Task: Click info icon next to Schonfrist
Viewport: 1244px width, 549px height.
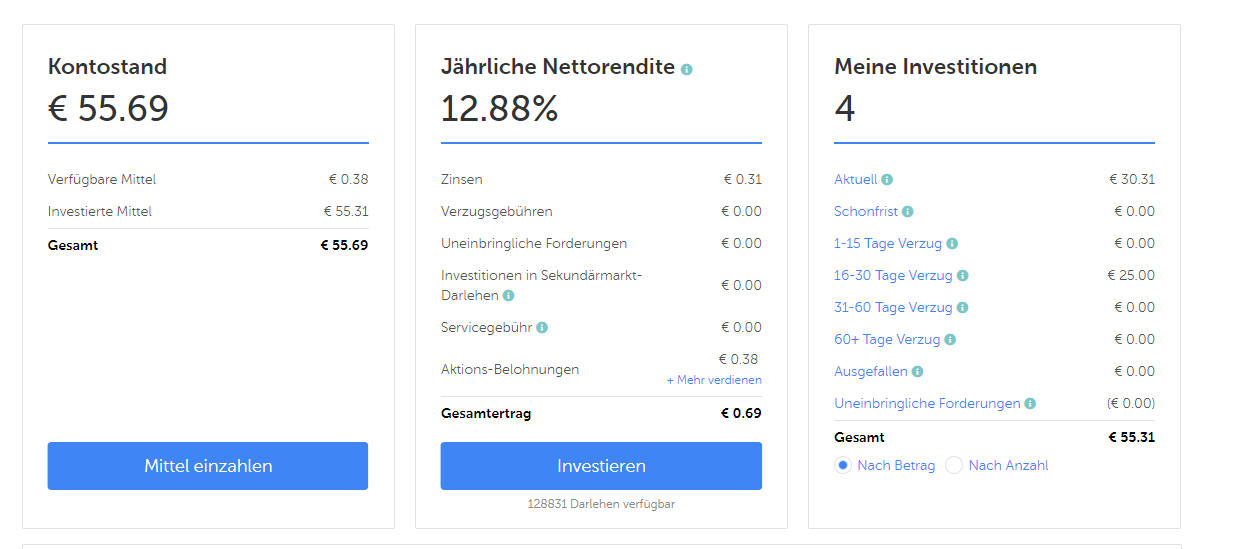Action: tap(908, 212)
